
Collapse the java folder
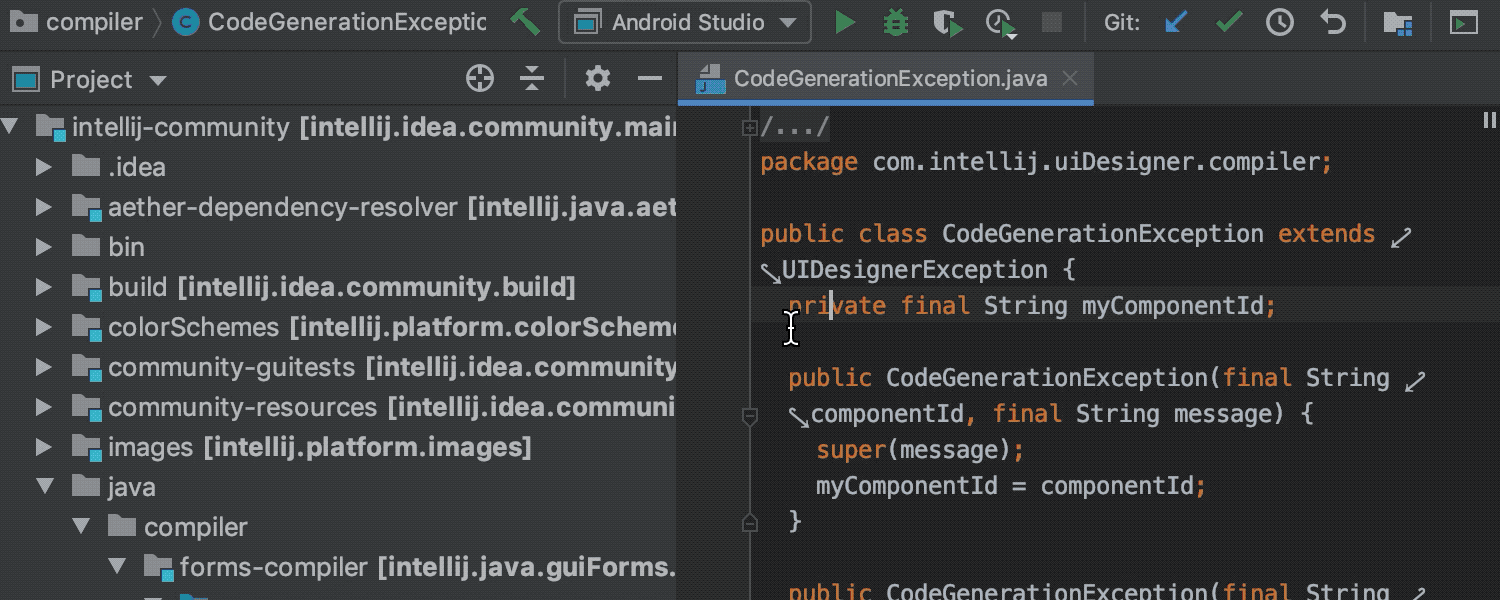tap(44, 486)
